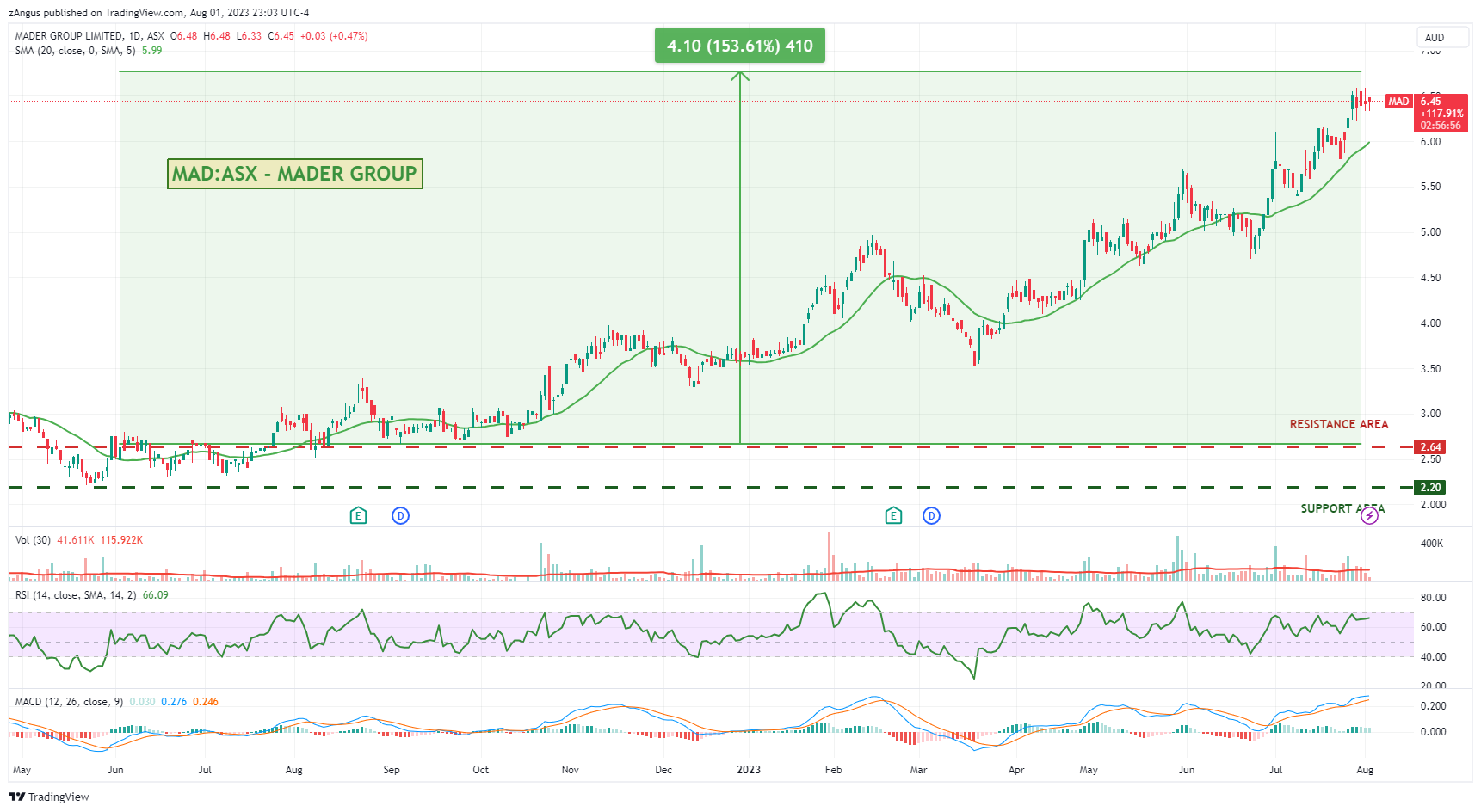Click the earnings E icon near August 2022
Viewport: 1481px width, 812px height.
click(358, 516)
